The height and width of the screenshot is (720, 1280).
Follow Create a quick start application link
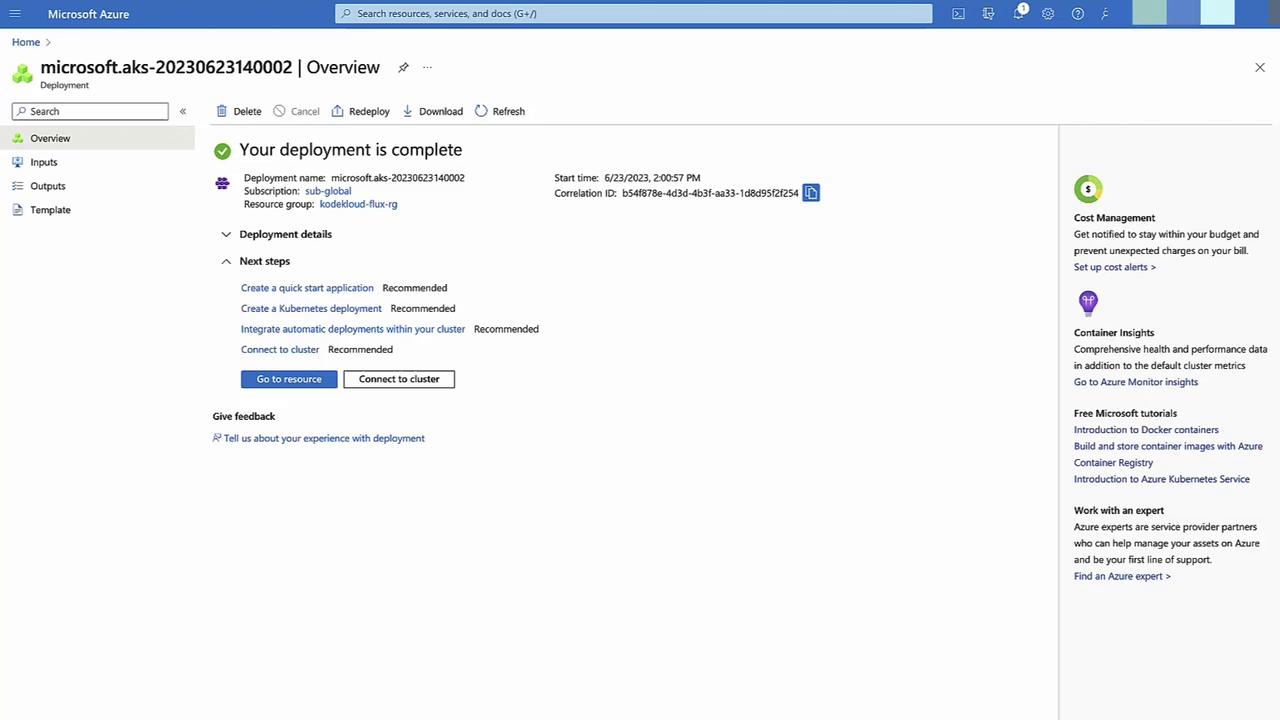(x=307, y=288)
